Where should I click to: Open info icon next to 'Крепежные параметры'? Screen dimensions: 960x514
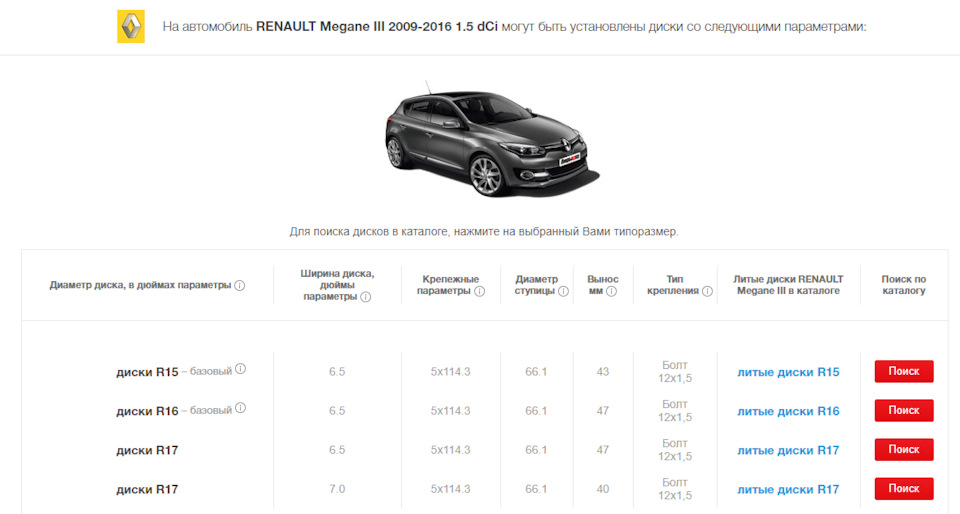point(480,291)
